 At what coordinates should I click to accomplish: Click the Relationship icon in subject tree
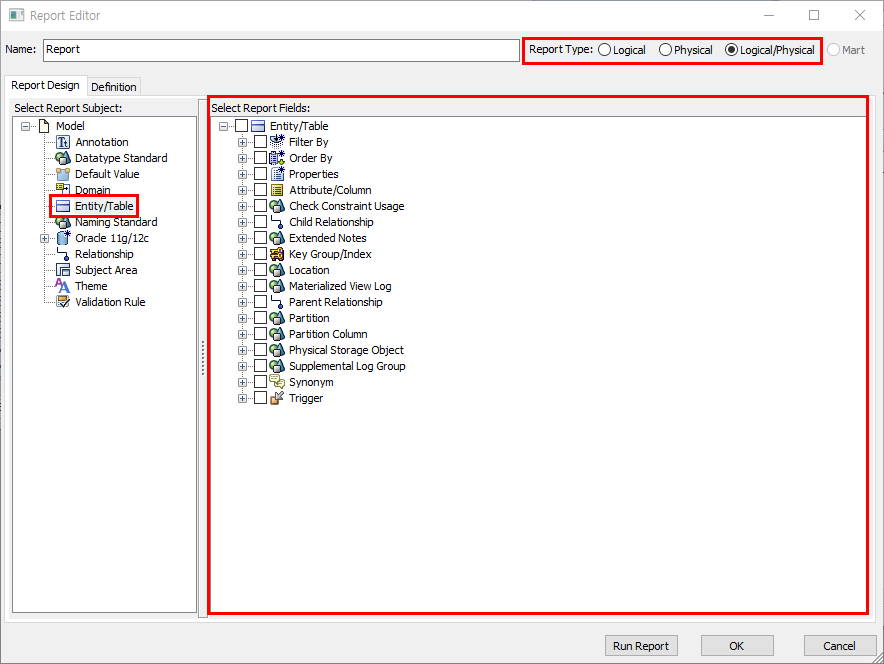click(x=63, y=254)
